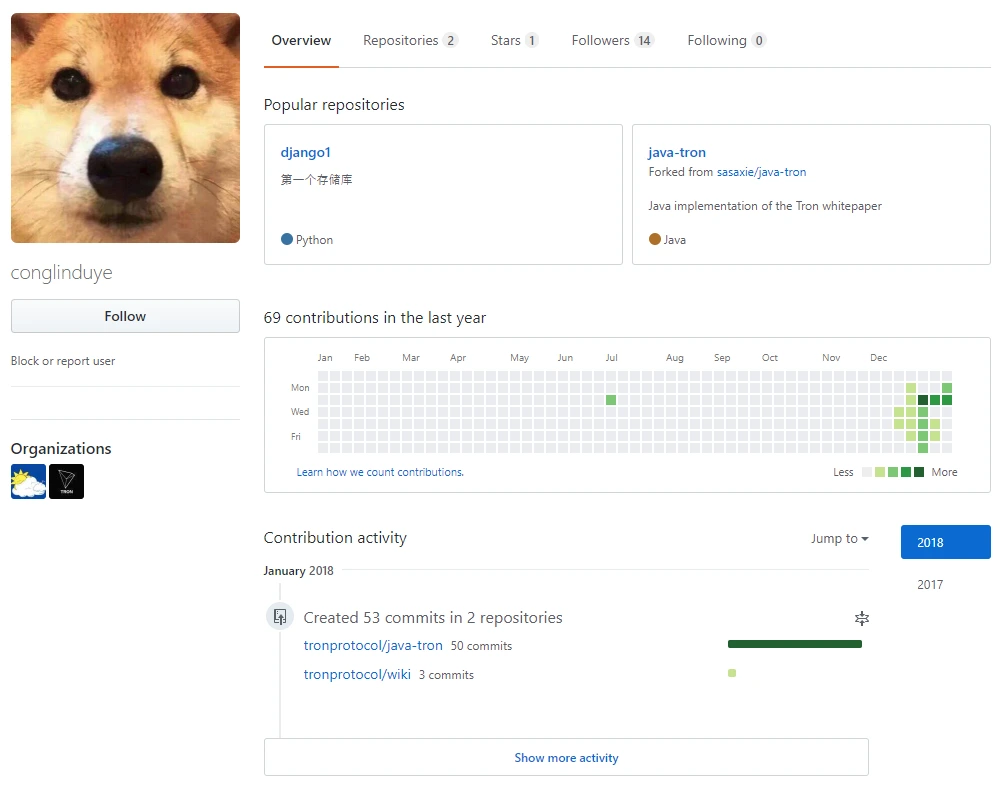The height and width of the screenshot is (790, 1001).
Task: Open the conglinduye profile picture
Action: [125, 128]
